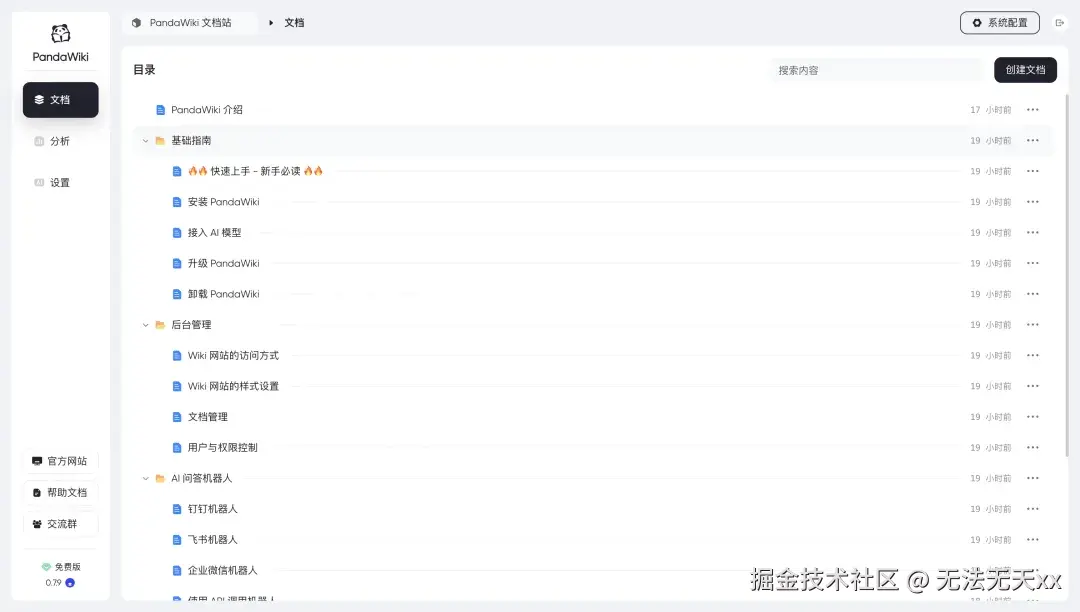Viewport: 1080px width, 612px height.
Task: Click the AI 问答机器人 folder icon
Action: point(160,478)
